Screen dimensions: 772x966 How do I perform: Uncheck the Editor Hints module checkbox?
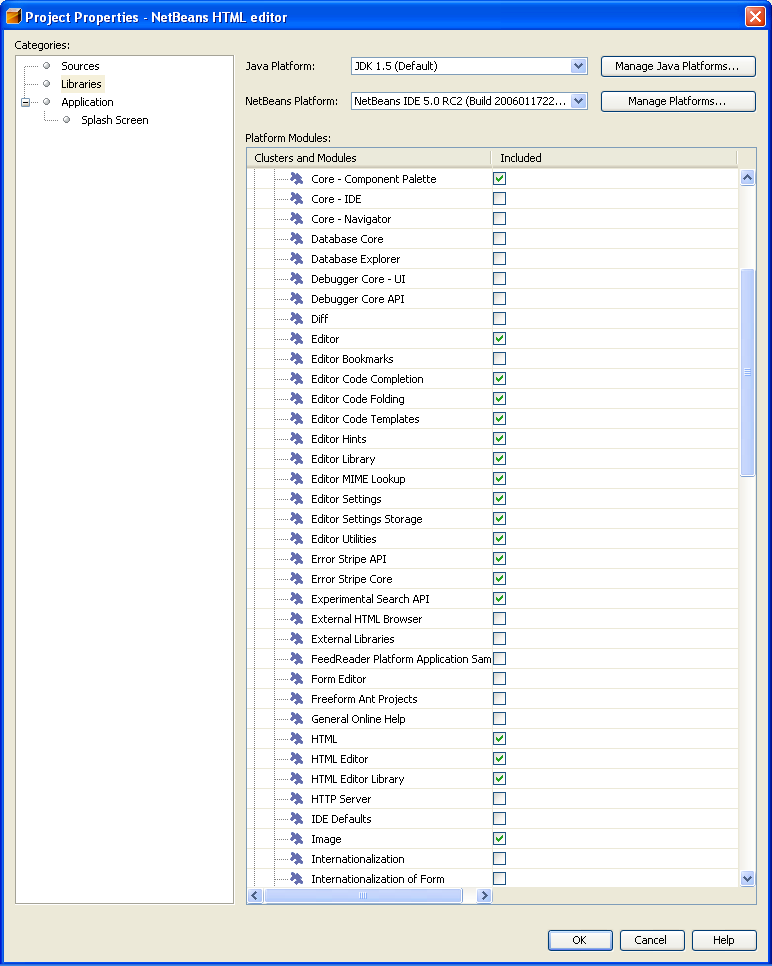(499, 439)
